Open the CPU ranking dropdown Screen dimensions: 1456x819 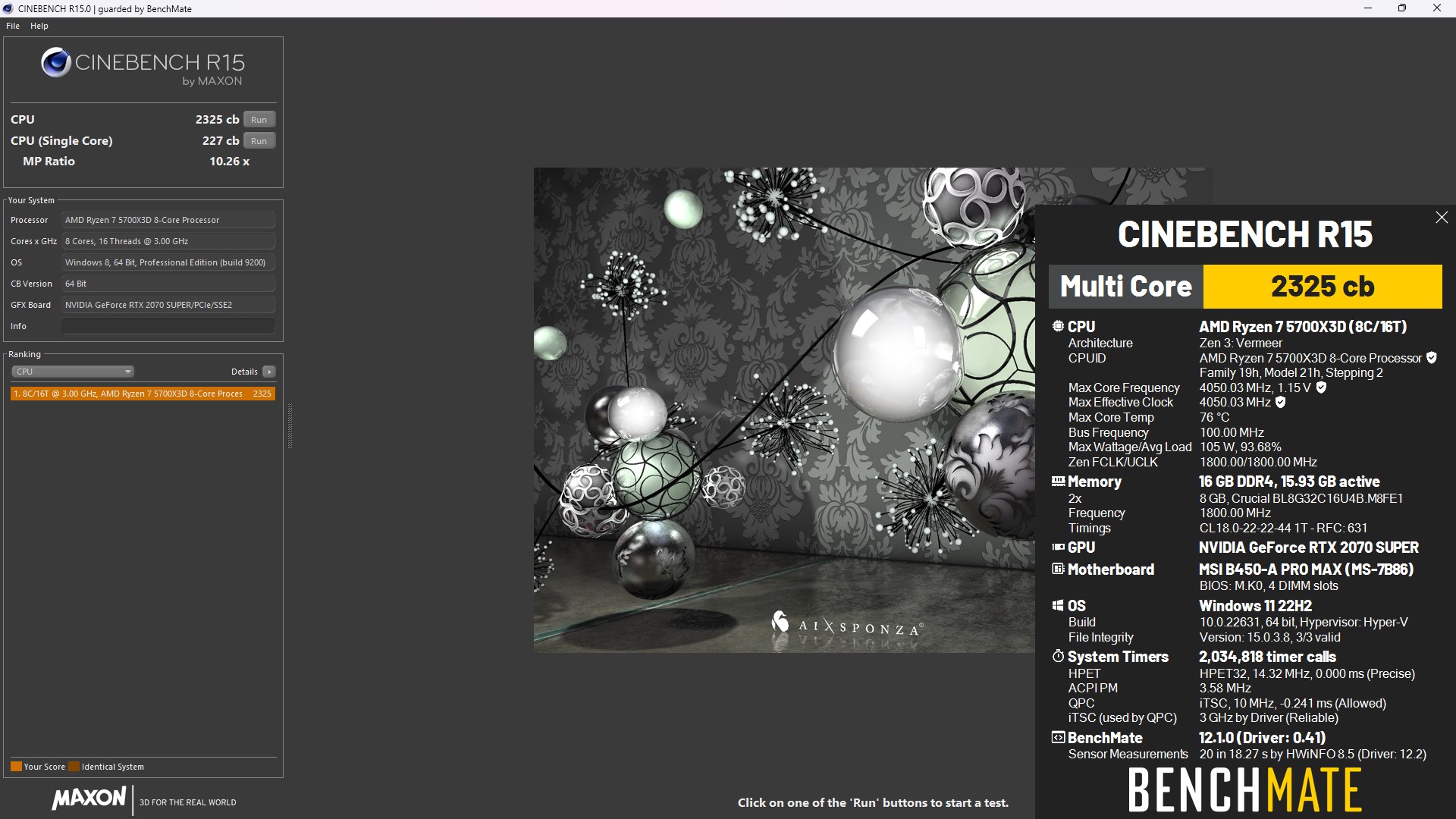coord(73,372)
